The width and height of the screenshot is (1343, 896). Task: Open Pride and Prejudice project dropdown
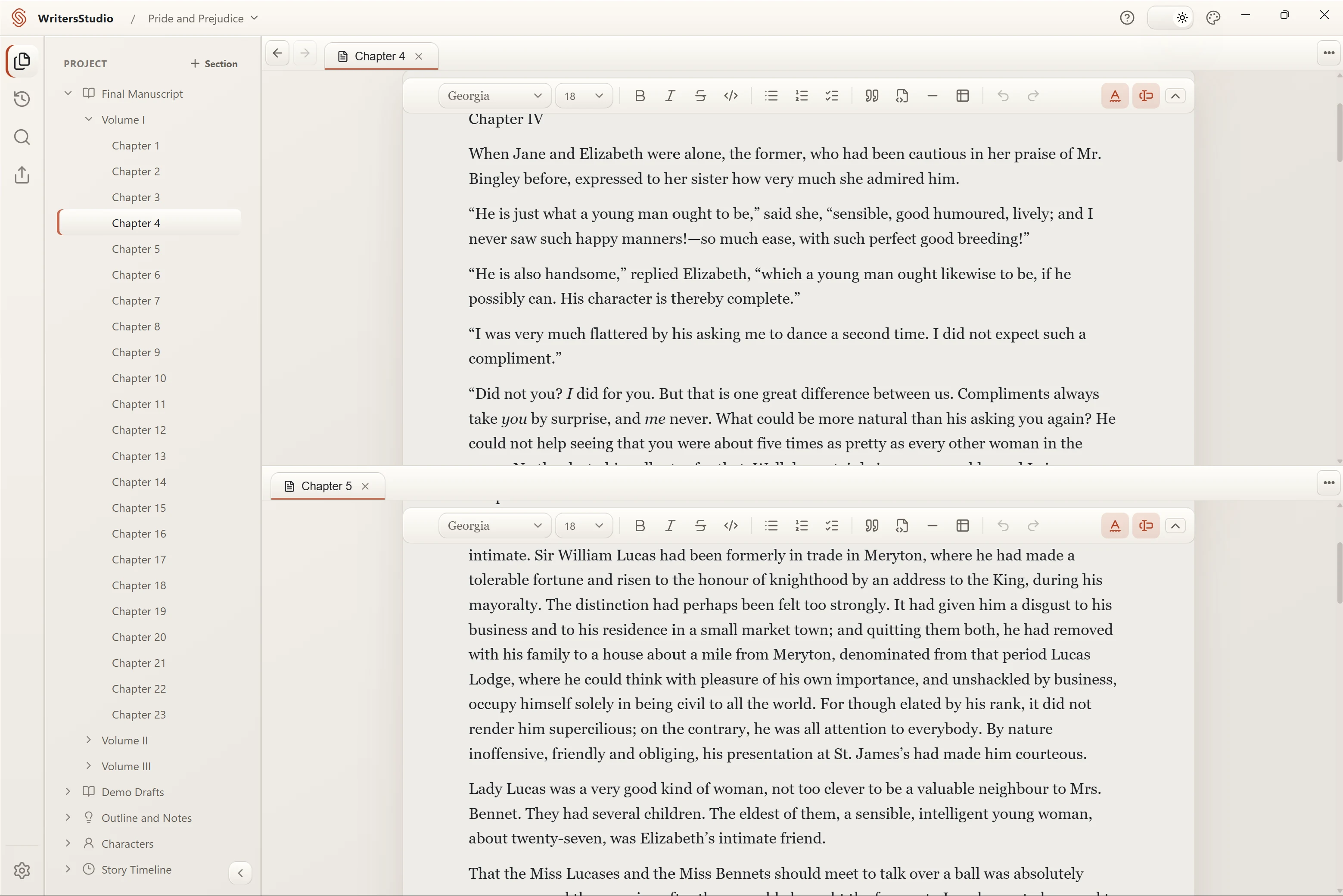[x=203, y=18]
